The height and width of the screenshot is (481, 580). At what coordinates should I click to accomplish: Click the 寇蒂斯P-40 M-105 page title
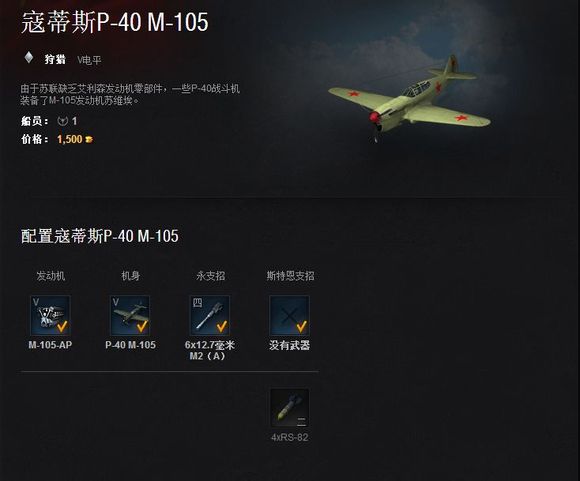(115, 22)
